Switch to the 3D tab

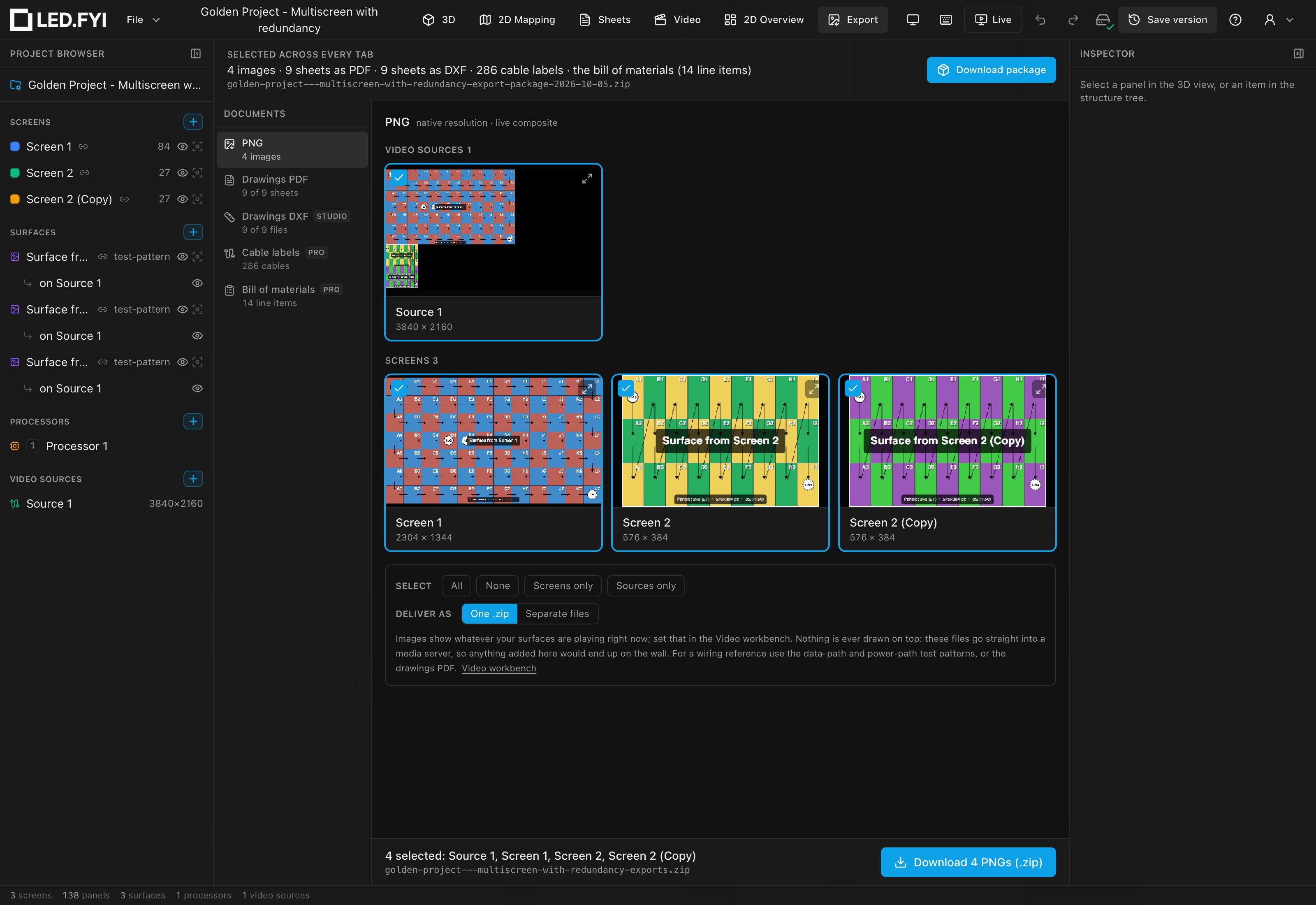(439, 20)
